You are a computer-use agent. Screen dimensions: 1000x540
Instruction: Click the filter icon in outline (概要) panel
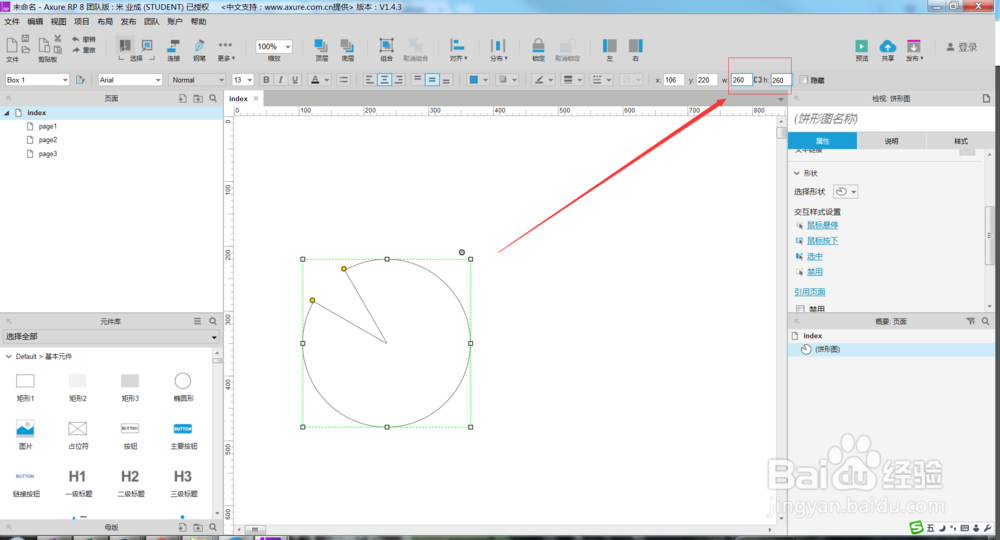(x=971, y=321)
